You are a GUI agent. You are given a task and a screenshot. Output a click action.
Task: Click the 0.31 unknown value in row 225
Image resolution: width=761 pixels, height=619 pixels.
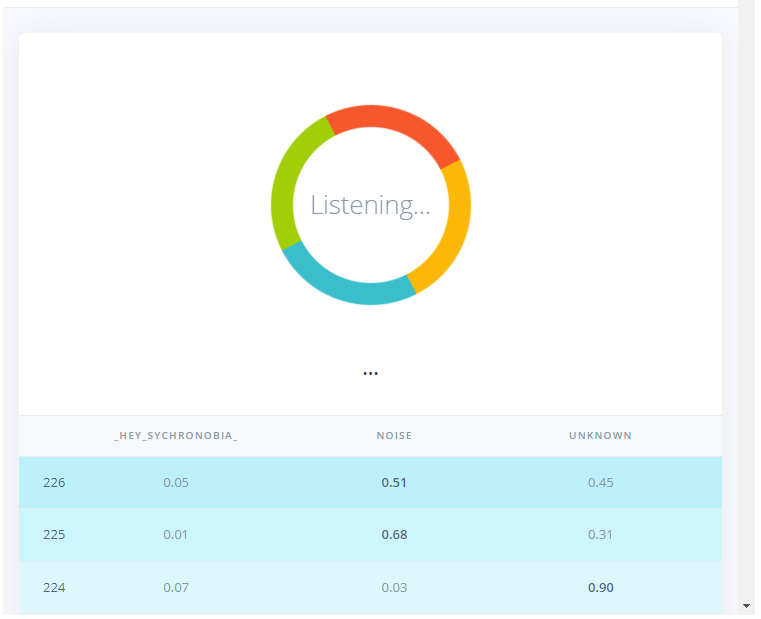pos(600,534)
